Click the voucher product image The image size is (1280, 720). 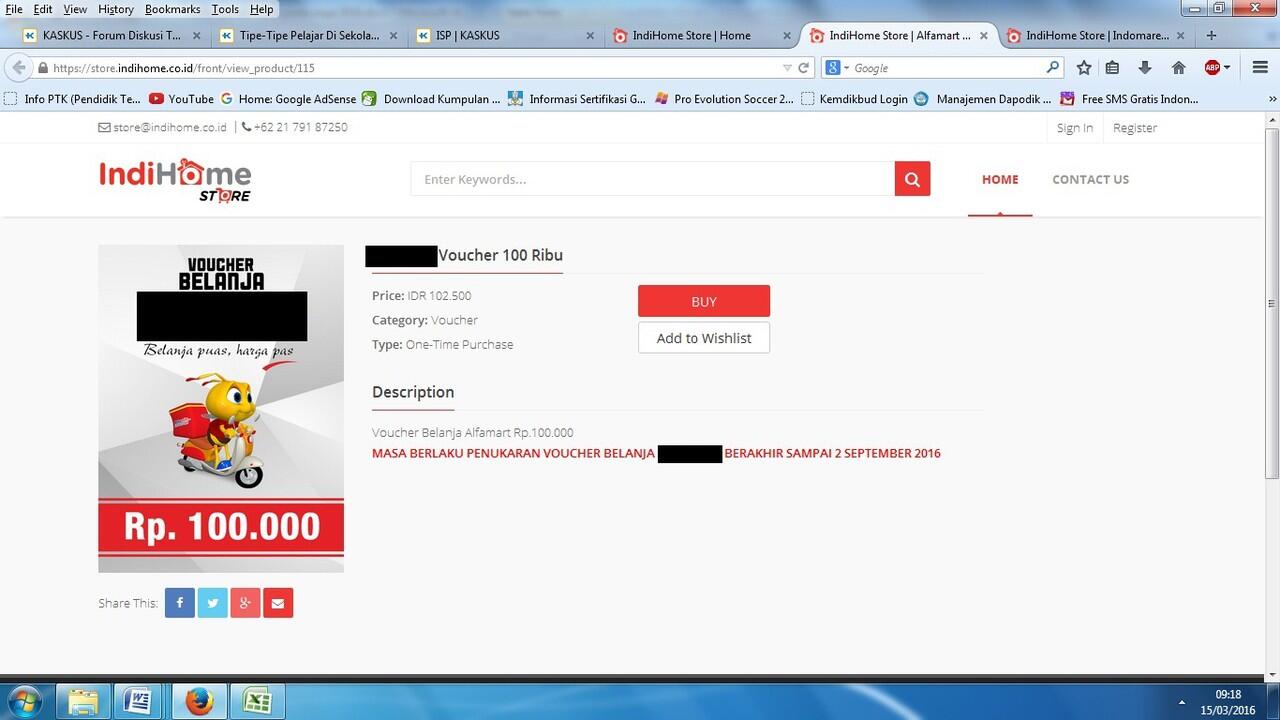click(221, 408)
